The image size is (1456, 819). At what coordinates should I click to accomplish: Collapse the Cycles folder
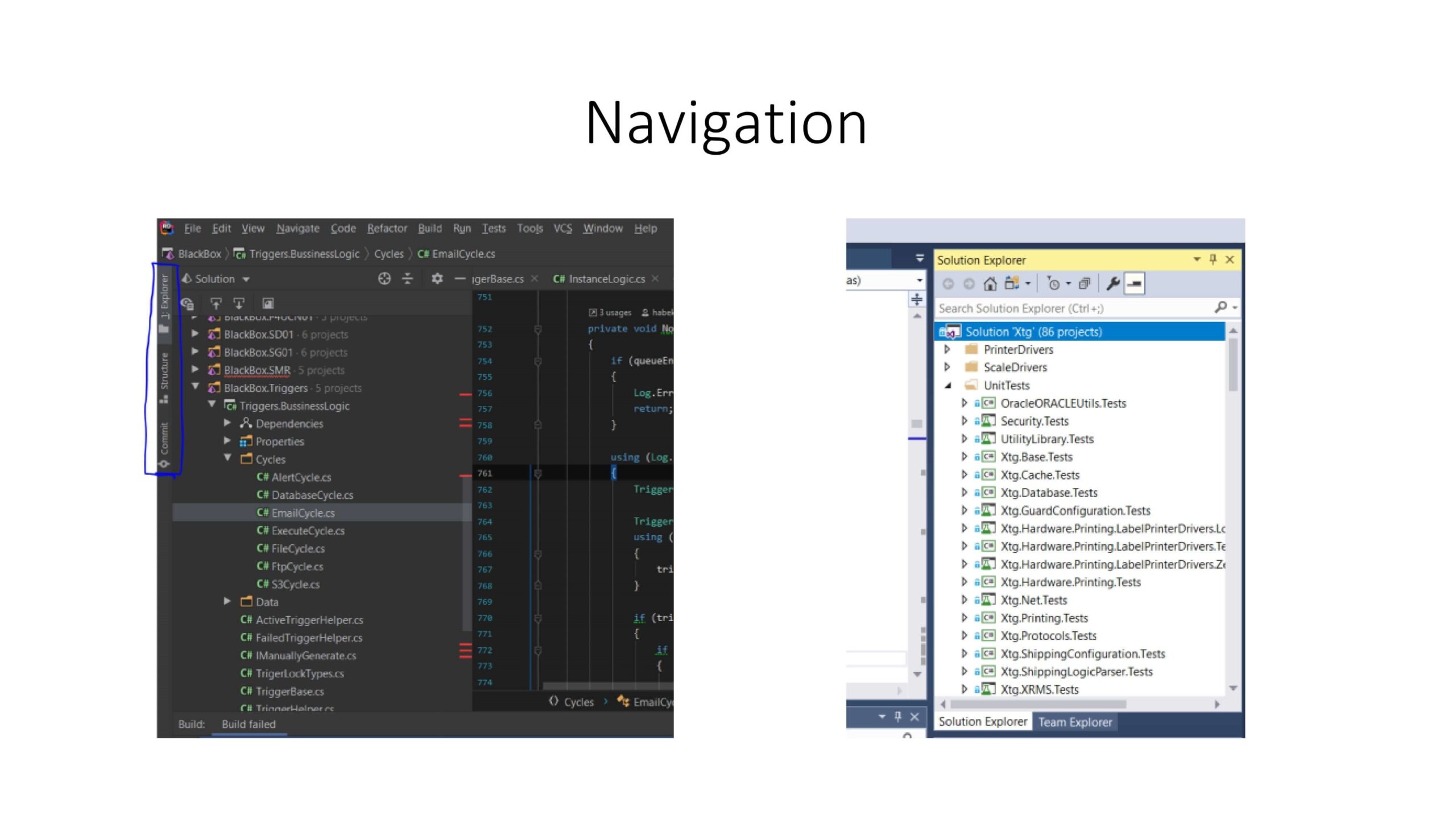(227, 458)
